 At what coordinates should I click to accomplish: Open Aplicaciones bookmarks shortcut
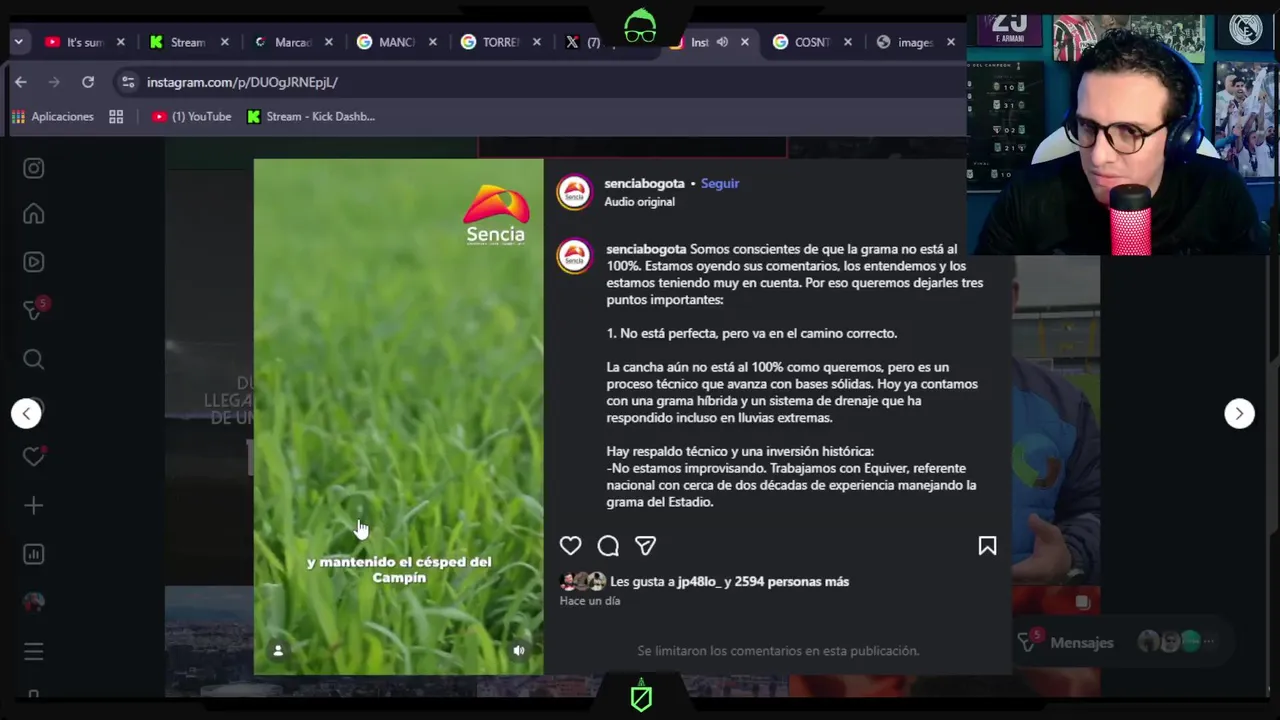pyautogui.click(x=52, y=117)
